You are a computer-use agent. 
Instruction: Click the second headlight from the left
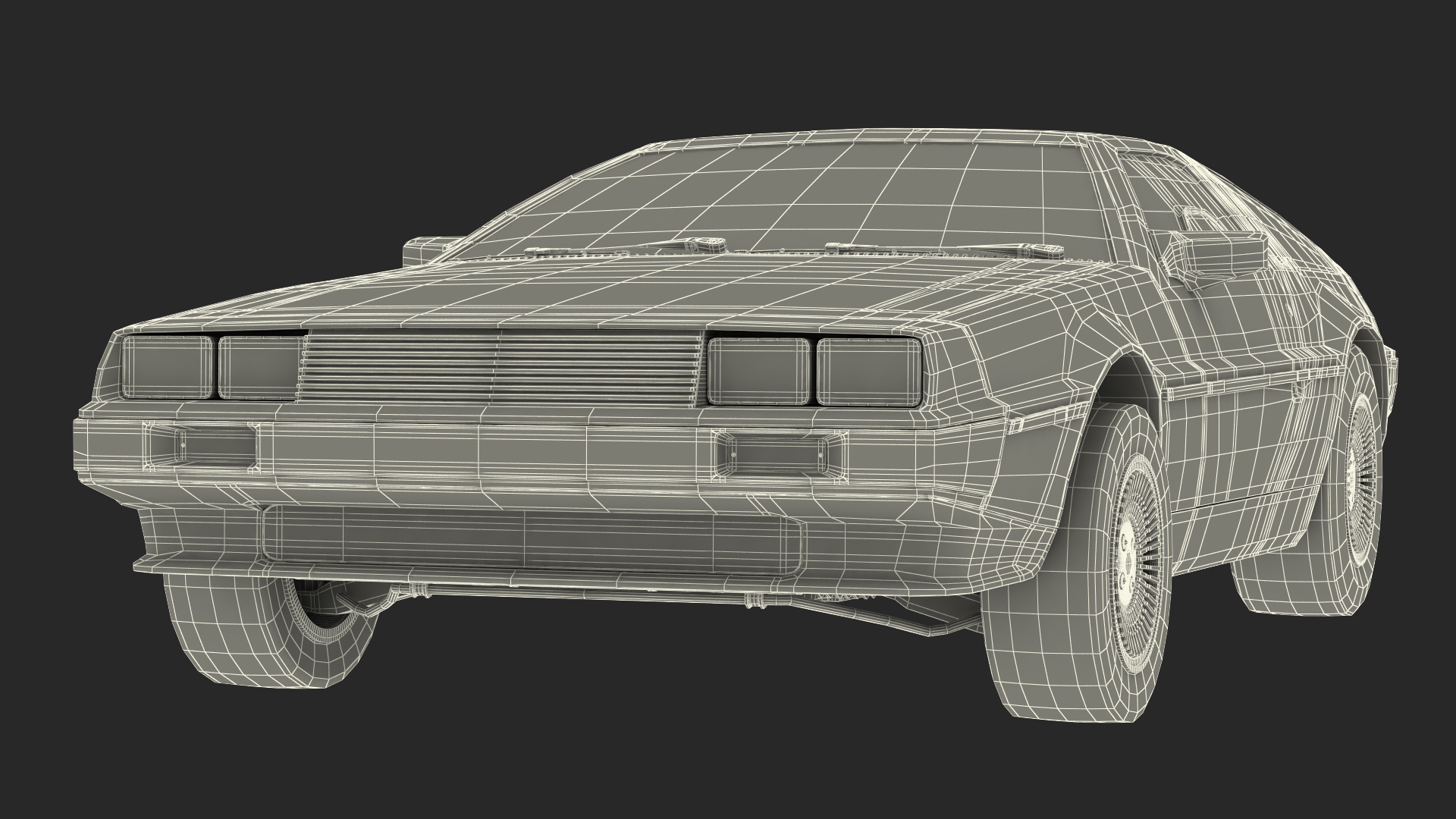(260, 367)
